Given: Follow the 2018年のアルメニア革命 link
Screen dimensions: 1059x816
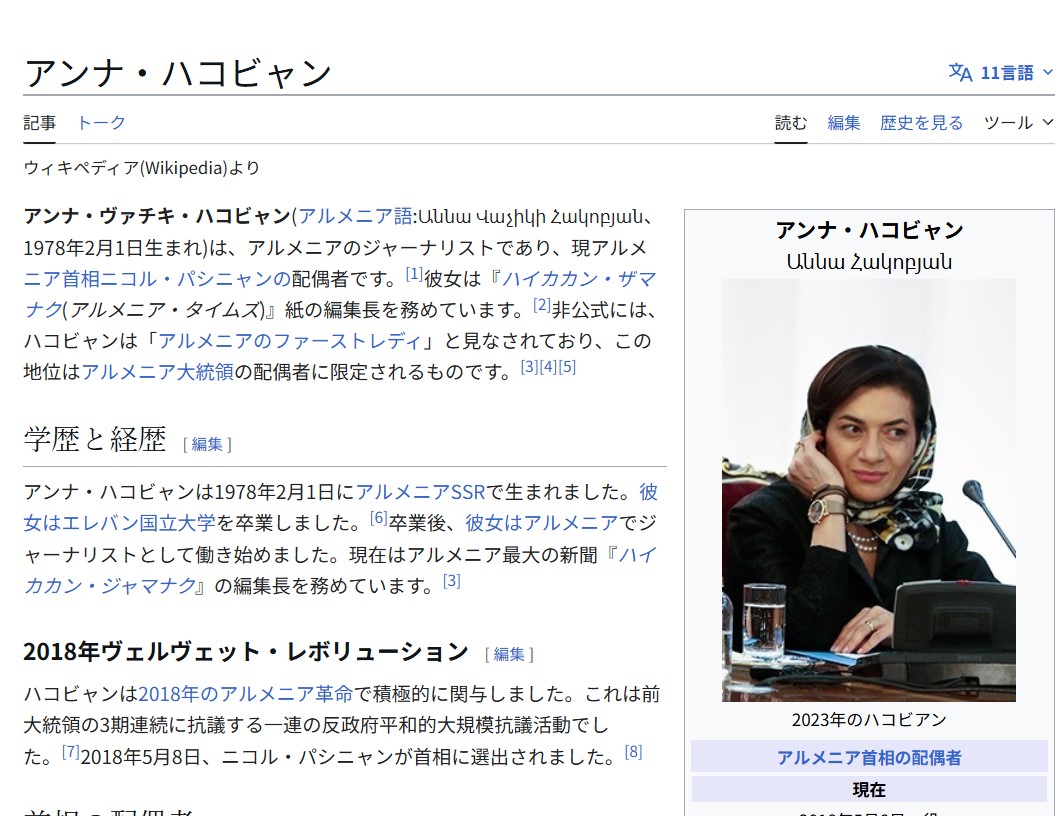Looking at the screenshot, I should 246,694.
